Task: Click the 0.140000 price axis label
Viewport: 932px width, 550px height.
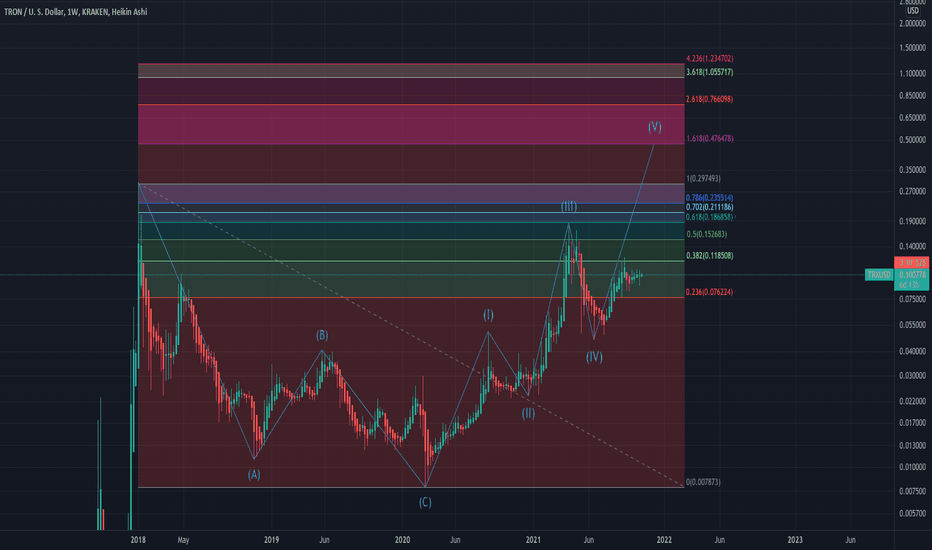Action: click(x=912, y=246)
